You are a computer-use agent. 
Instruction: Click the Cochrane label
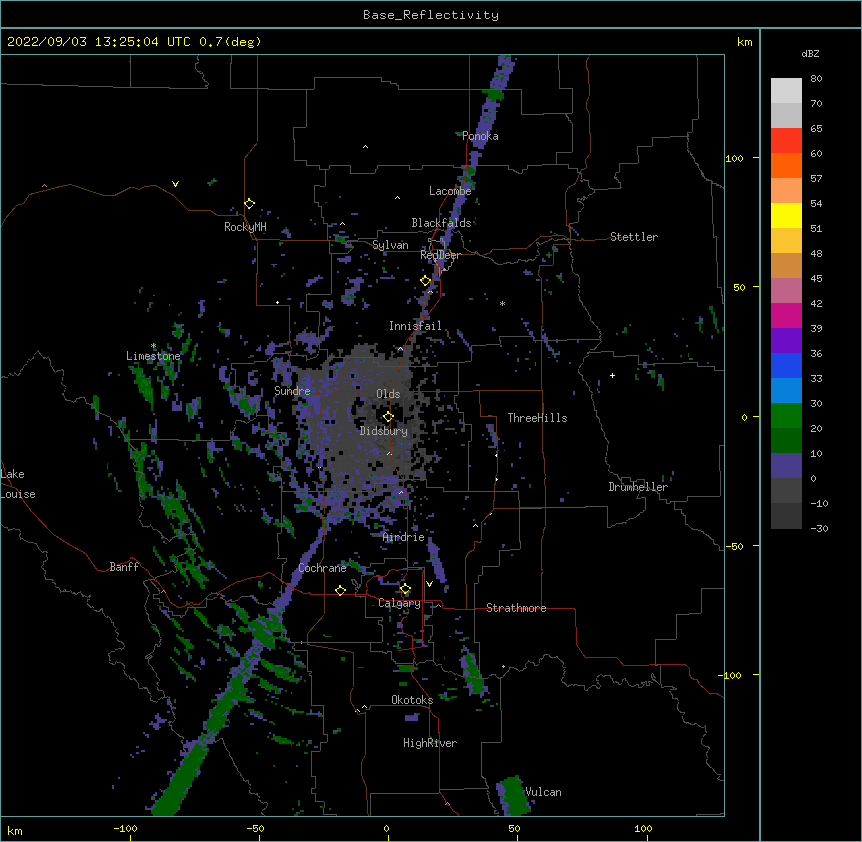pyautogui.click(x=322, y=568)
